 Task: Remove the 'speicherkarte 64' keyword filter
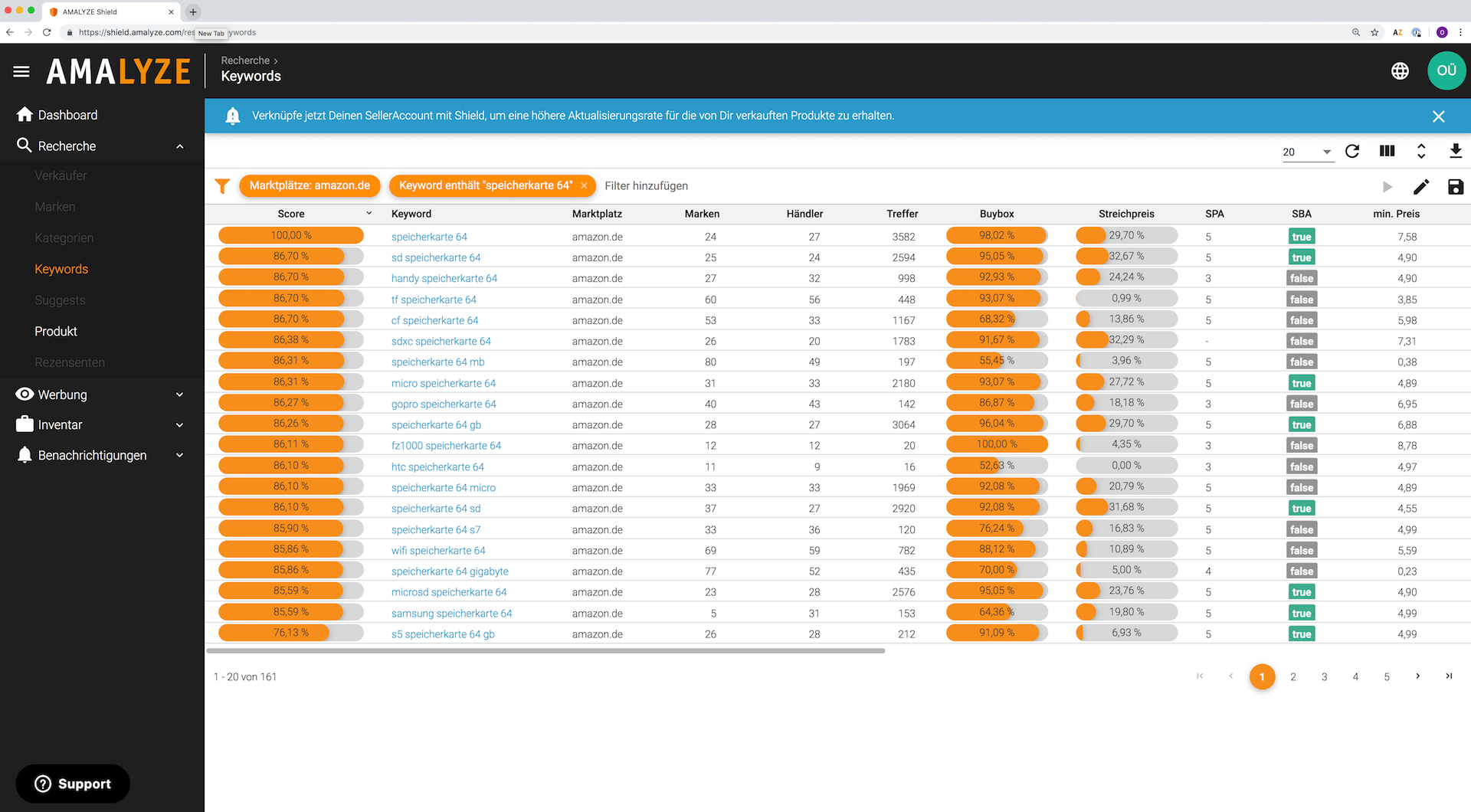tap(584, 185)
